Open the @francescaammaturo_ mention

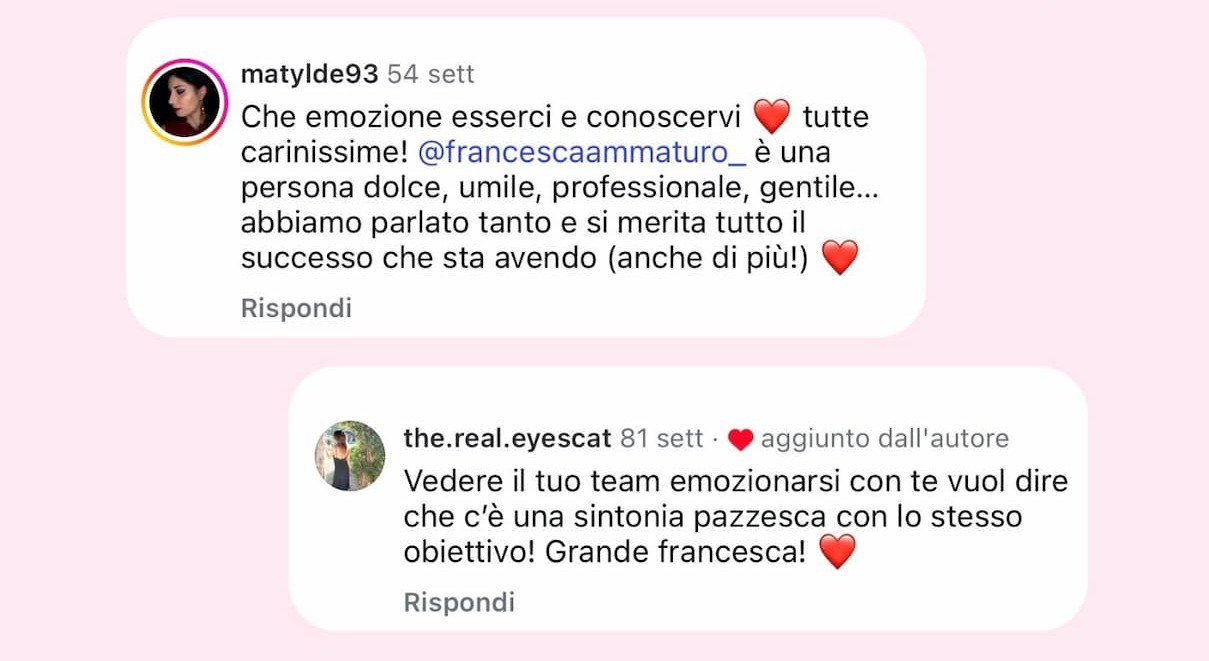[579, 155]
